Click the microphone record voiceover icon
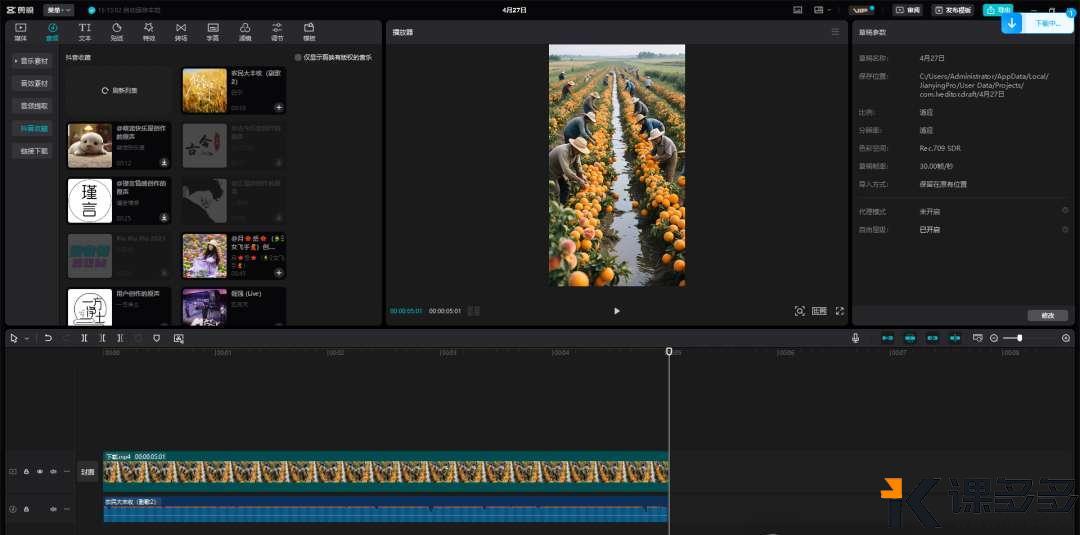The height and width of the screenshot is (535, 1080). (855, 338)
